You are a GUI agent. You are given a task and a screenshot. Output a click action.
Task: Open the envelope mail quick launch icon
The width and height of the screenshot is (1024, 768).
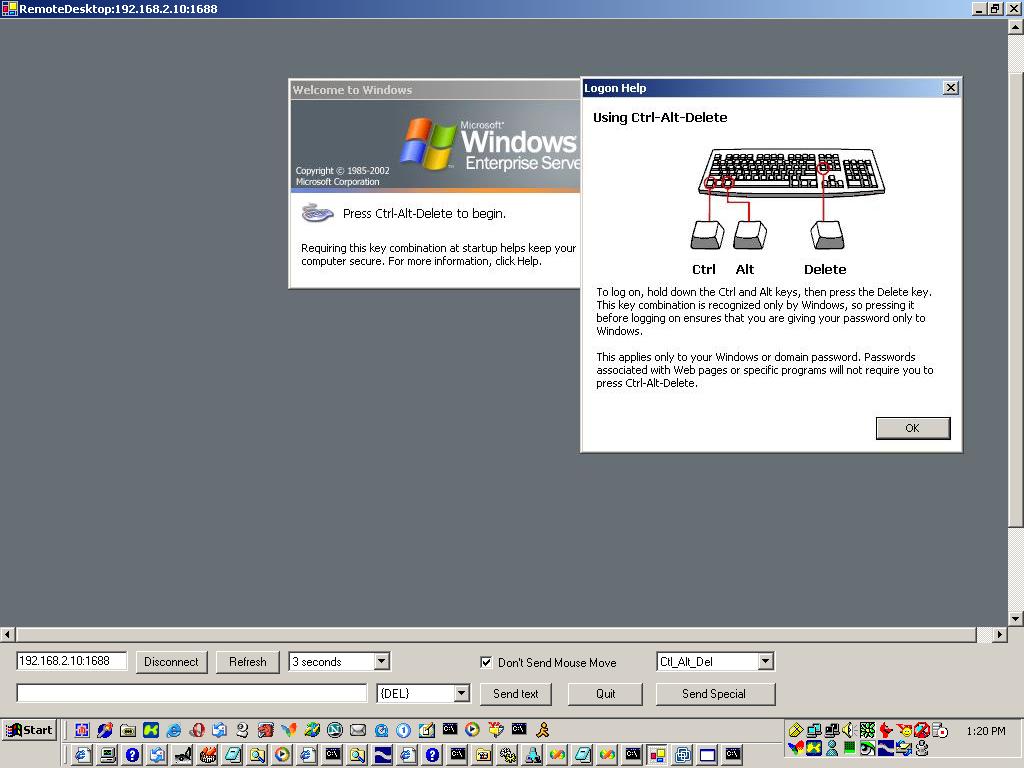(x=358, y=729)
